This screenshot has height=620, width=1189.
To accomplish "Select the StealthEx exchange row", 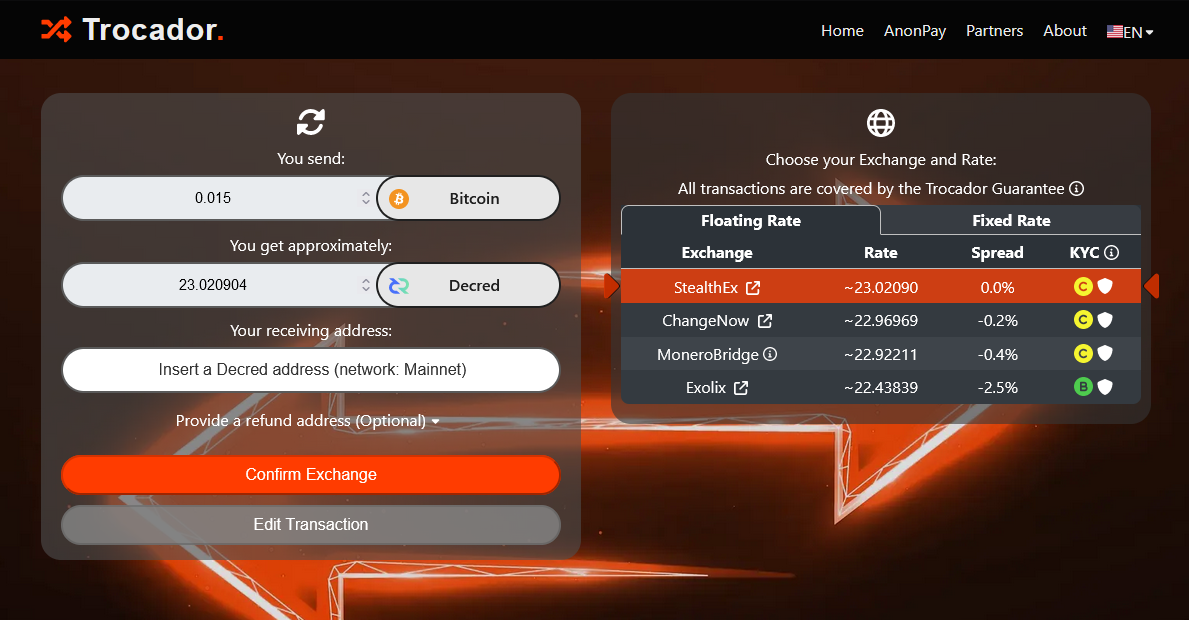I will [x=881, y=287].
